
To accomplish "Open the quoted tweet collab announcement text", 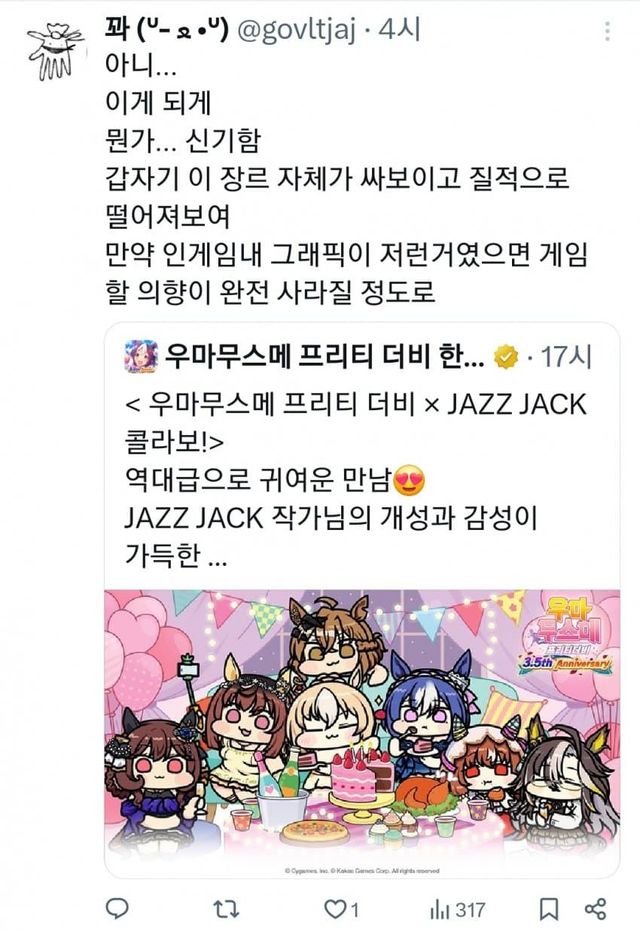I will [x=356, y=478].
